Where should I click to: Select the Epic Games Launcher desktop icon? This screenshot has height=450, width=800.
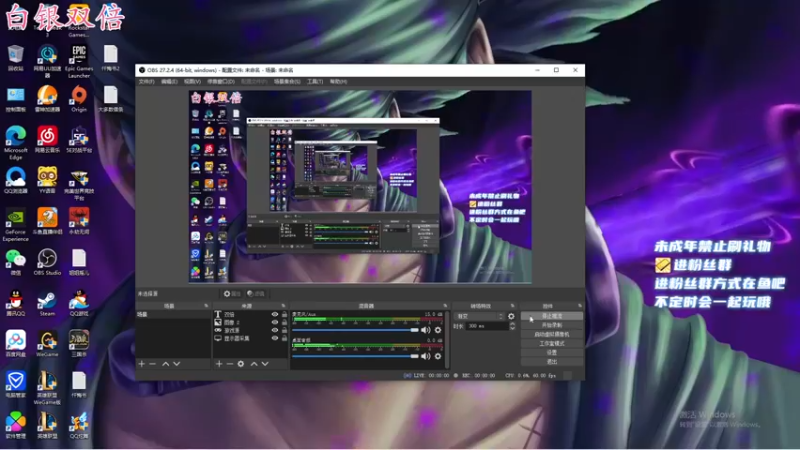tap(79, 61)
